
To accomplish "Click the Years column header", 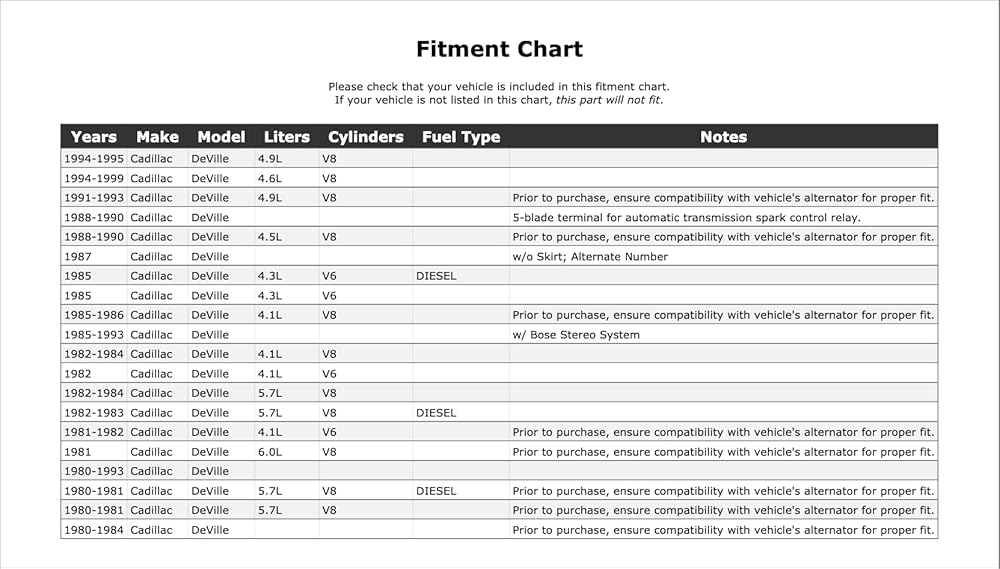I will click(x=94, y=137).
